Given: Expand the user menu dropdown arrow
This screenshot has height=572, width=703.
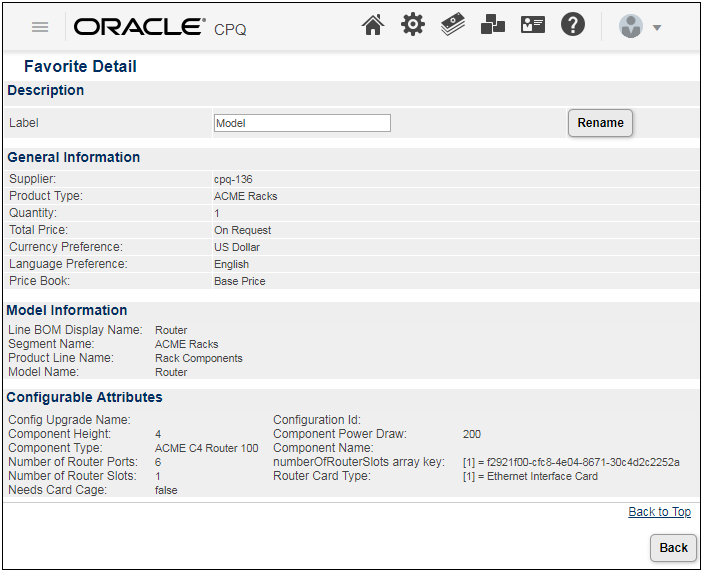Looking at the screenshot, I should tap(657, 28).
